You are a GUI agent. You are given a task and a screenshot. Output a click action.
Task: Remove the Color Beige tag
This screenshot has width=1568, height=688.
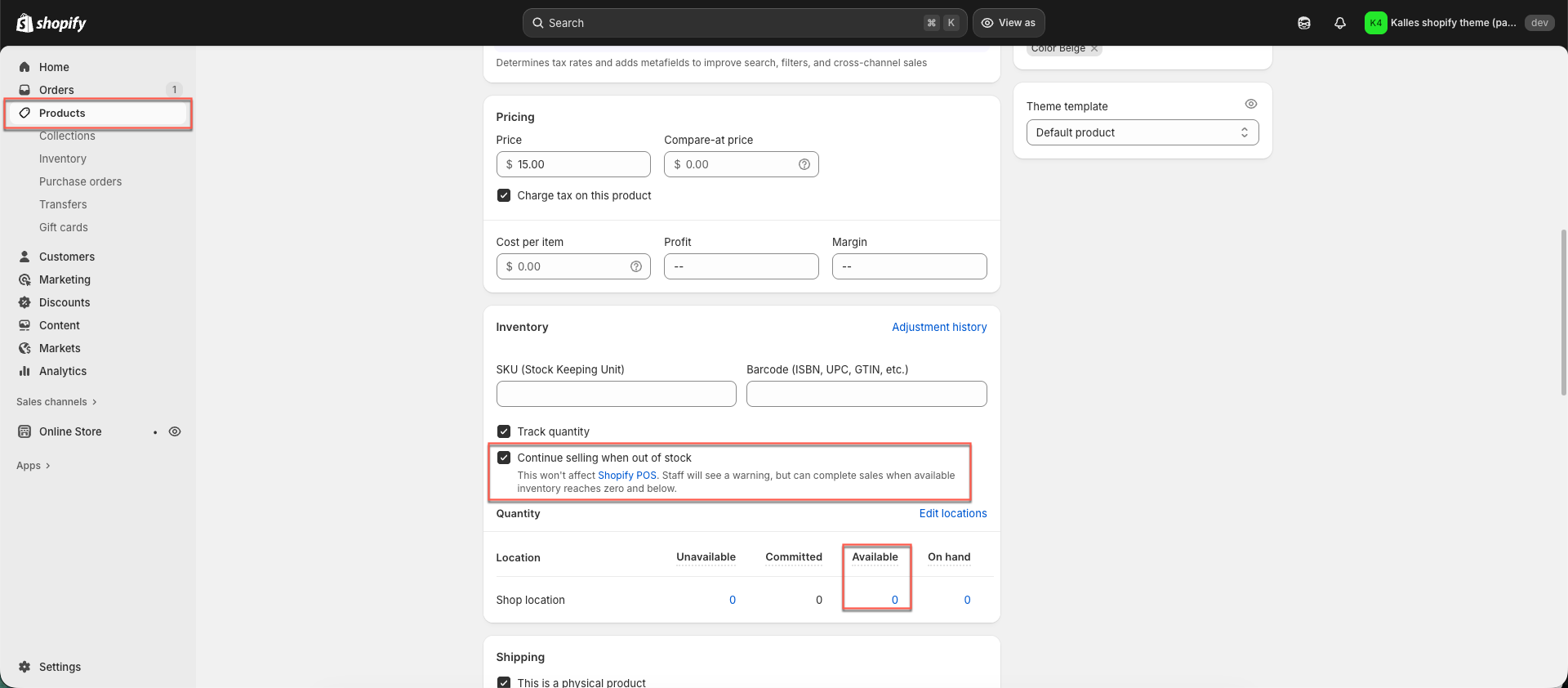tap(1094, 49)
